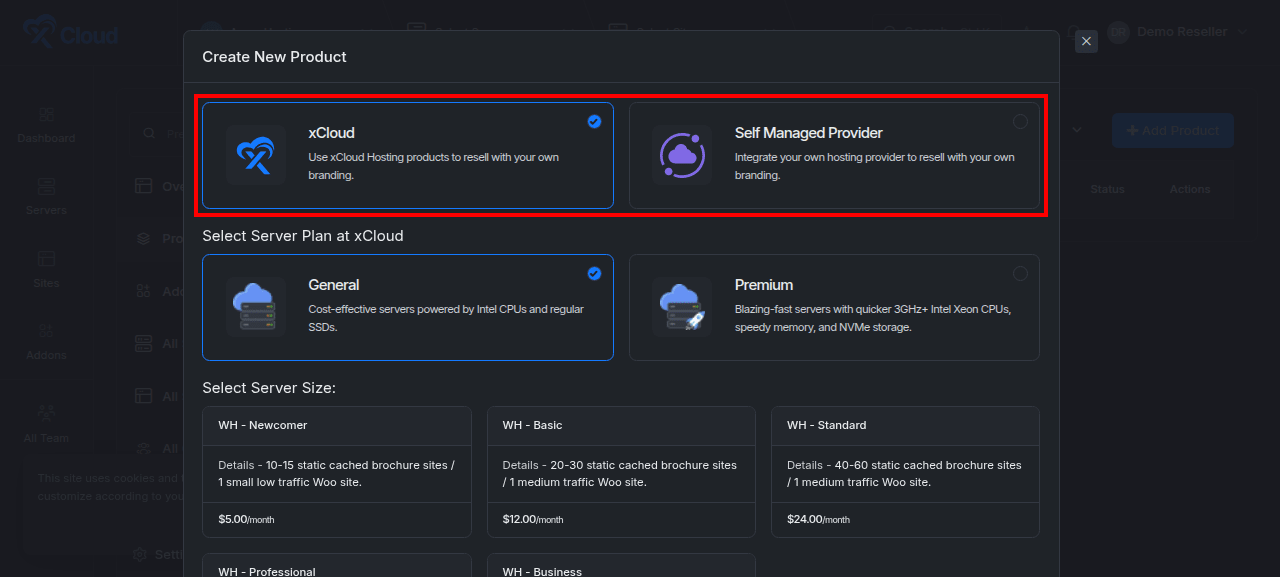Click the 'xCloud' provider card title
Viewport: 1280px width, 577px height.
pos(331,133)
